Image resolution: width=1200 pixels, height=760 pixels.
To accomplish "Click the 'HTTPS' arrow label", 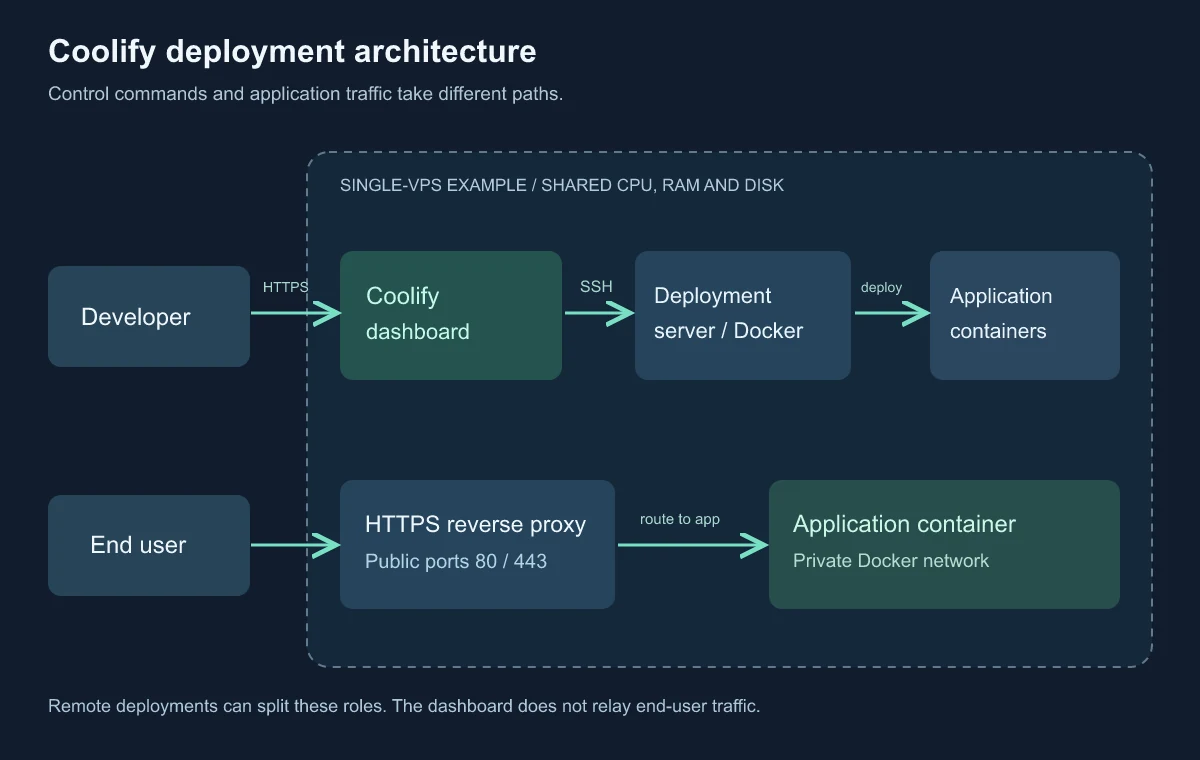I will (x=286, y=287).
